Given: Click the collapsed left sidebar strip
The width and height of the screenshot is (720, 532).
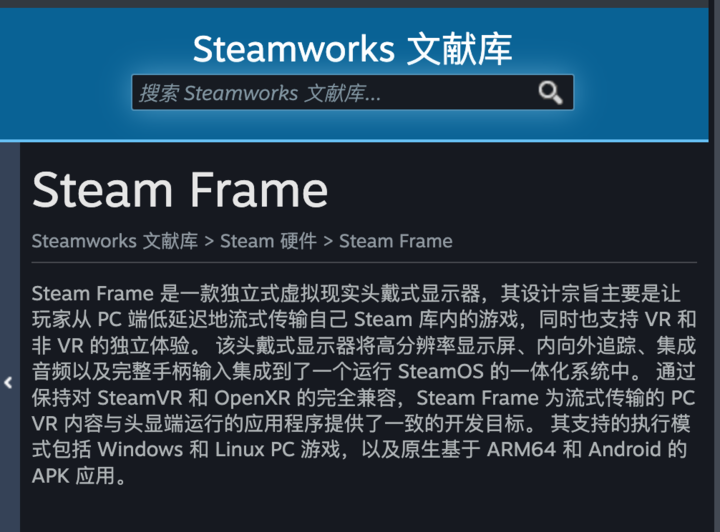Looking at the screenshot, I should click(10, 337).
